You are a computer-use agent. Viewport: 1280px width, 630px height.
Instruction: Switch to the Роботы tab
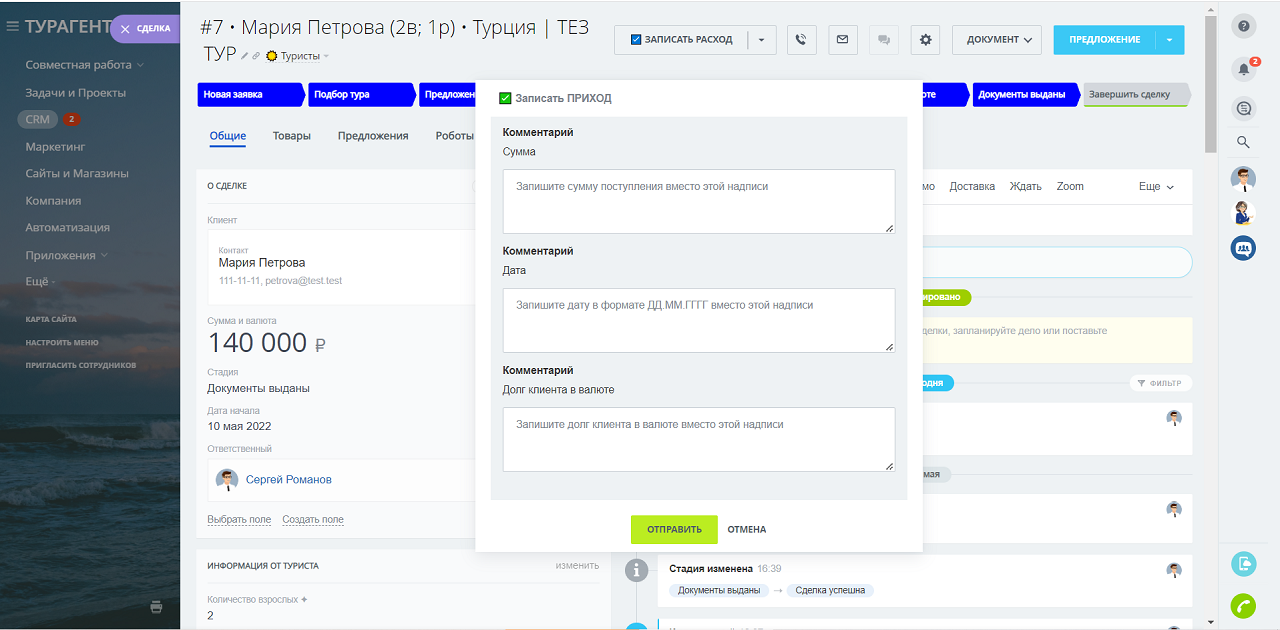coord(455,136)
